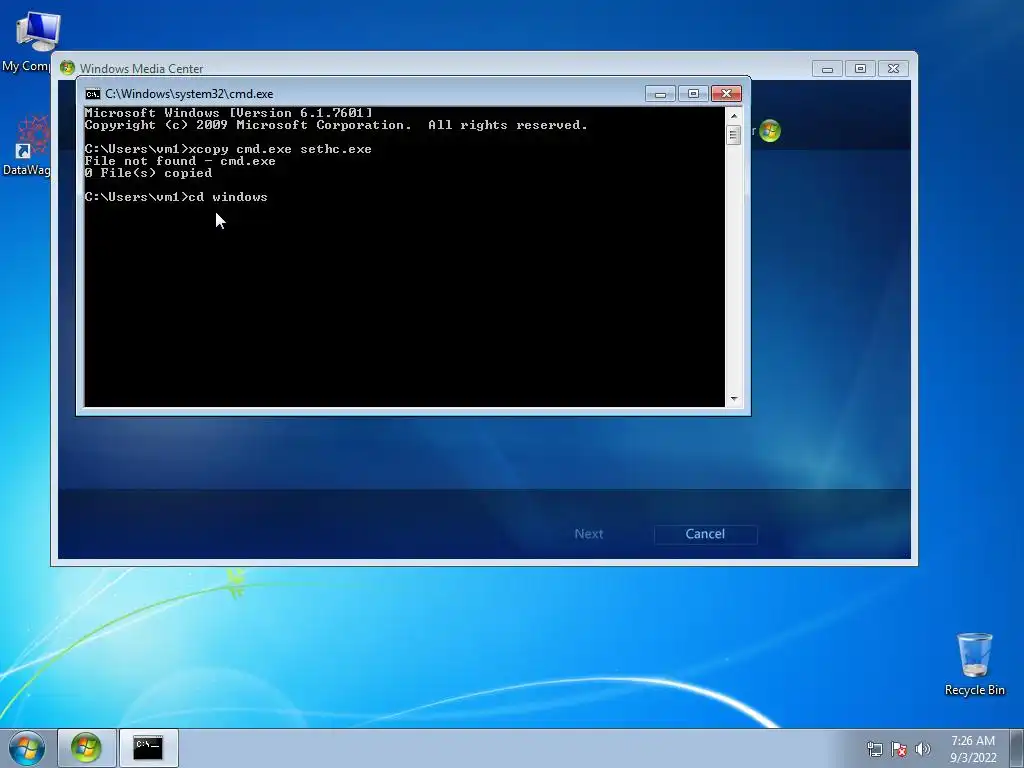Click the cmd scrollbar down arrow
Viewport: 1024px width, 768px height.
click(734, 398)
